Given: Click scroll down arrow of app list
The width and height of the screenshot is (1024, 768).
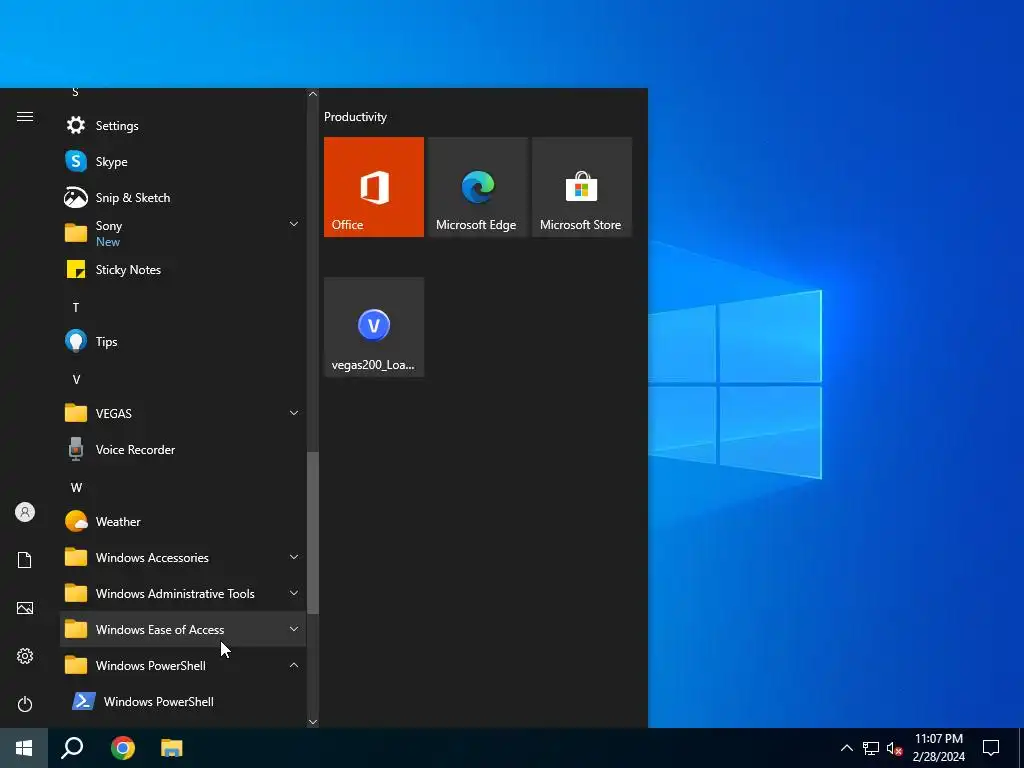Looking at the screenshot, I should tap(313, 722).
